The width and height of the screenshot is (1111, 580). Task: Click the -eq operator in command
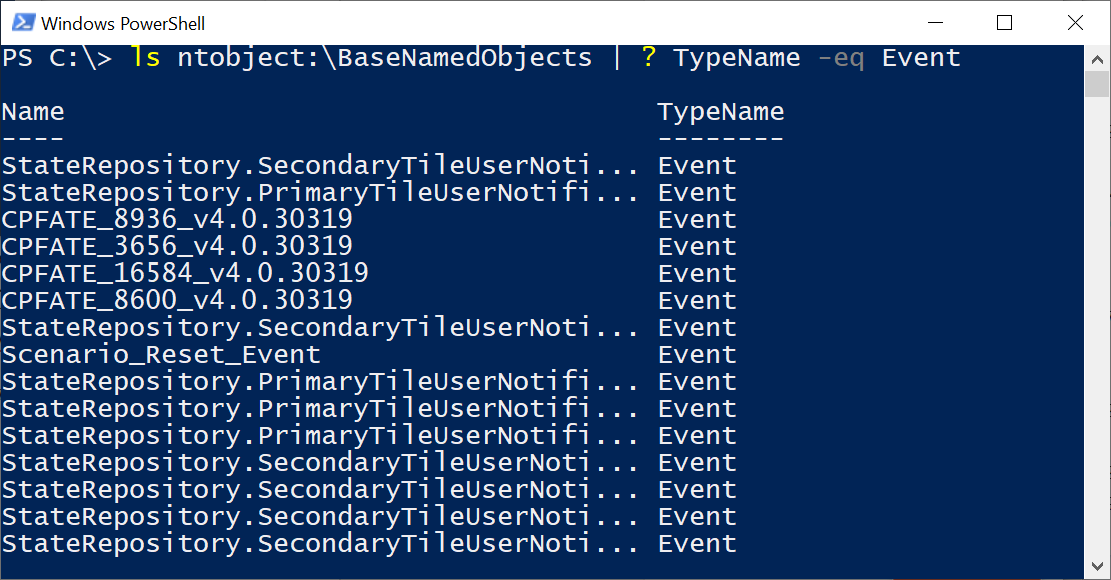(x=840, y=58)
